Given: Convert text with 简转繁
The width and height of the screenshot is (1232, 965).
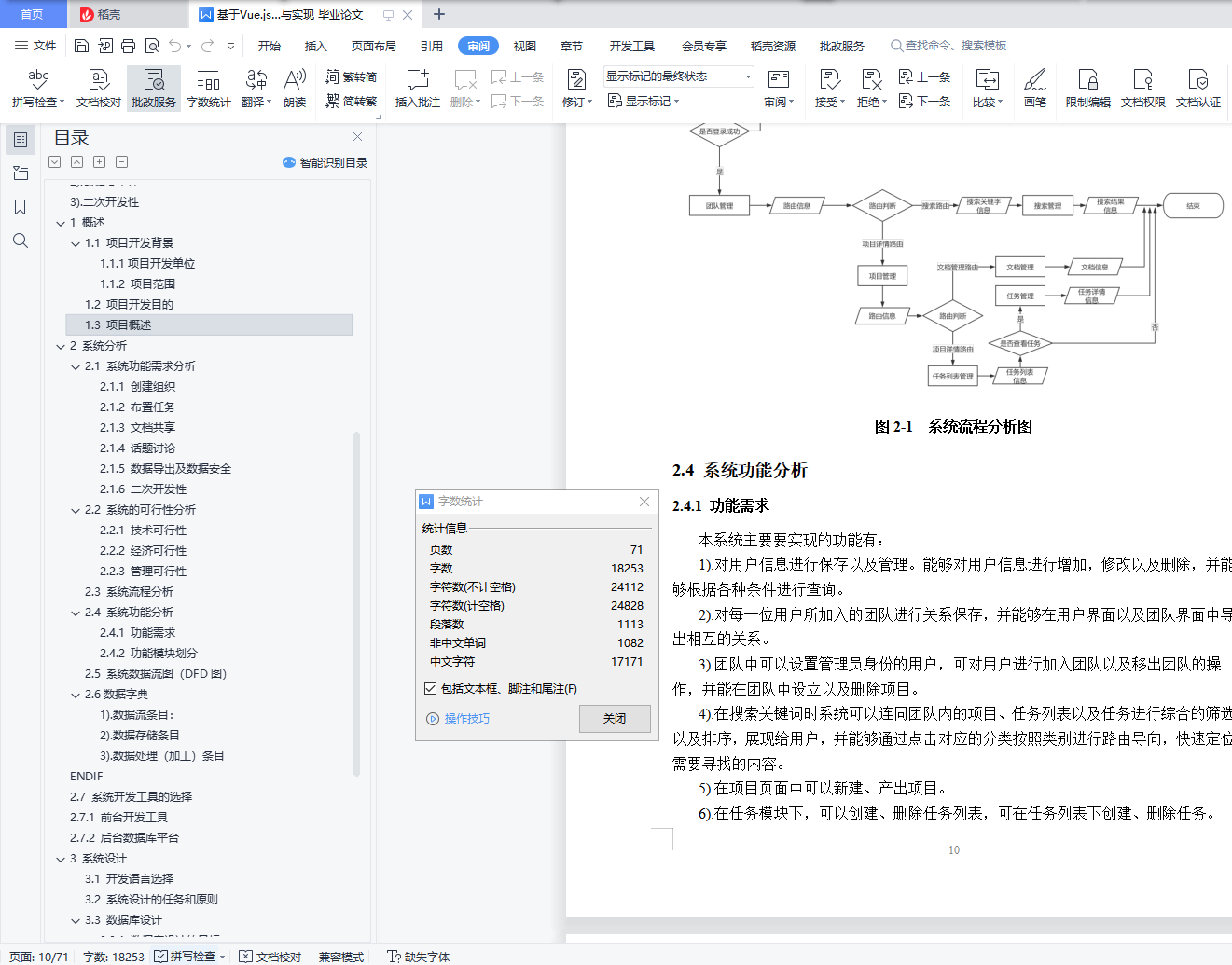Looking at the screenshot, I should click(x=351, y=101).
